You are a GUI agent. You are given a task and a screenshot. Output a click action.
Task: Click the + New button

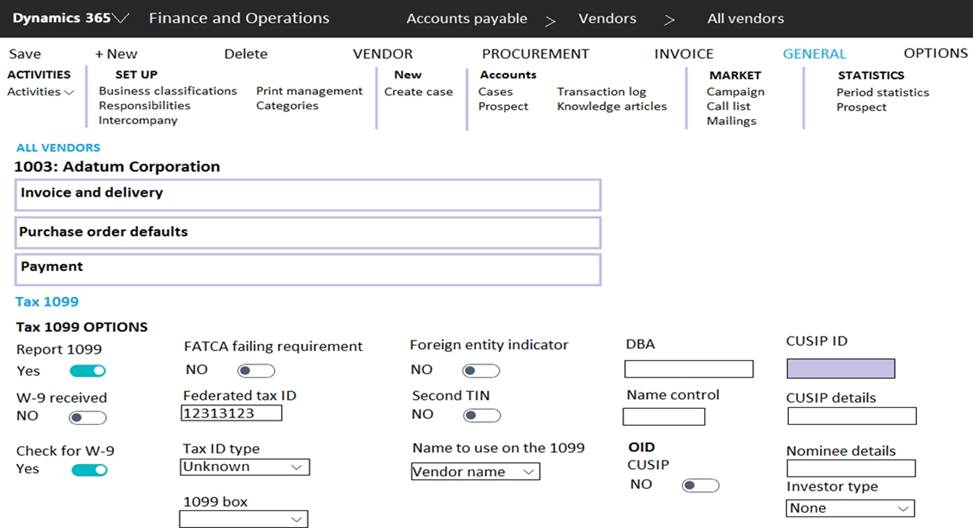116,54
